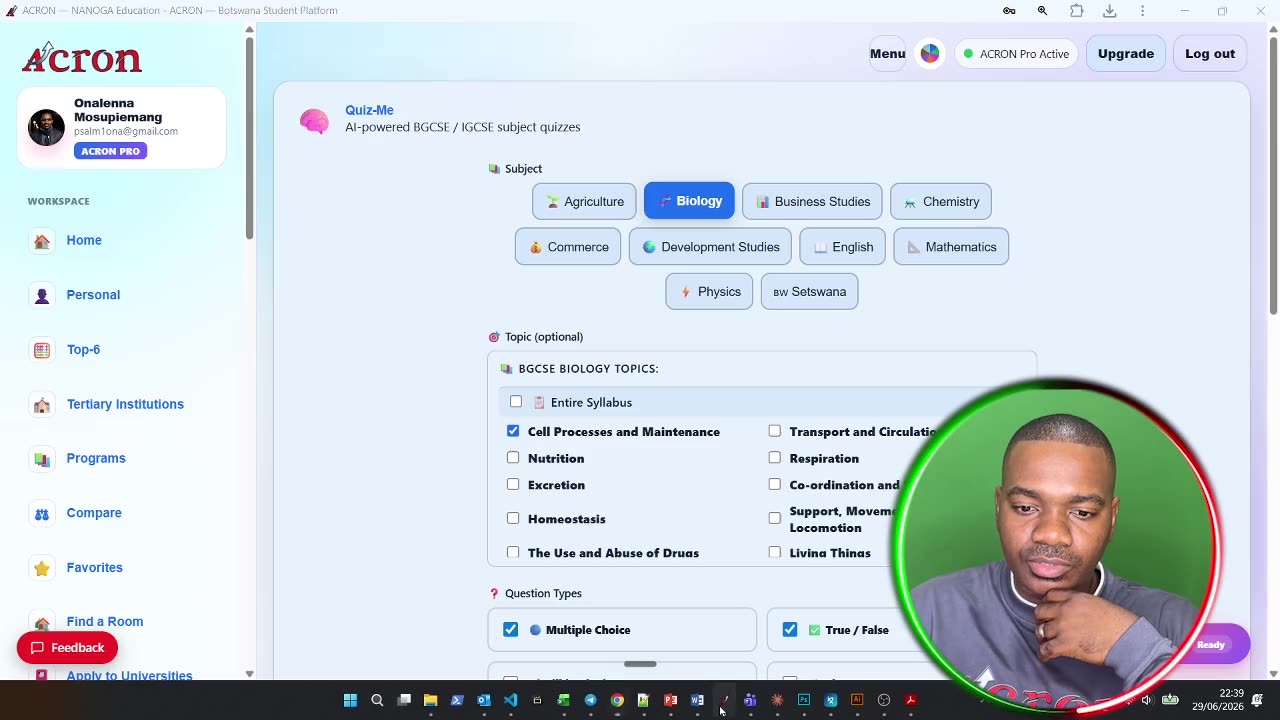Open the Home sidebar icon
This screenshot has height=720, width=1280.
point(42,241)
